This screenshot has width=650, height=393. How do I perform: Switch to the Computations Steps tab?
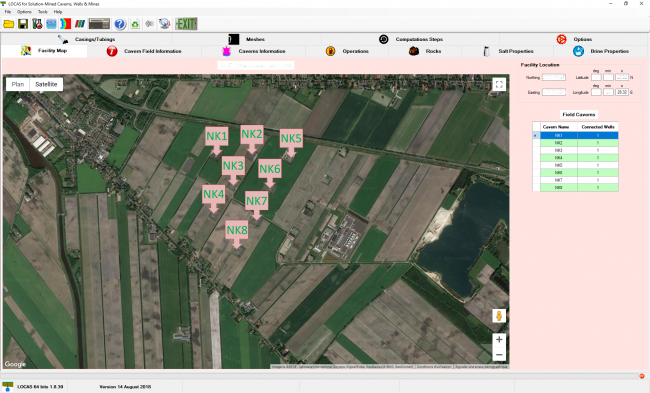click(410, 39)
